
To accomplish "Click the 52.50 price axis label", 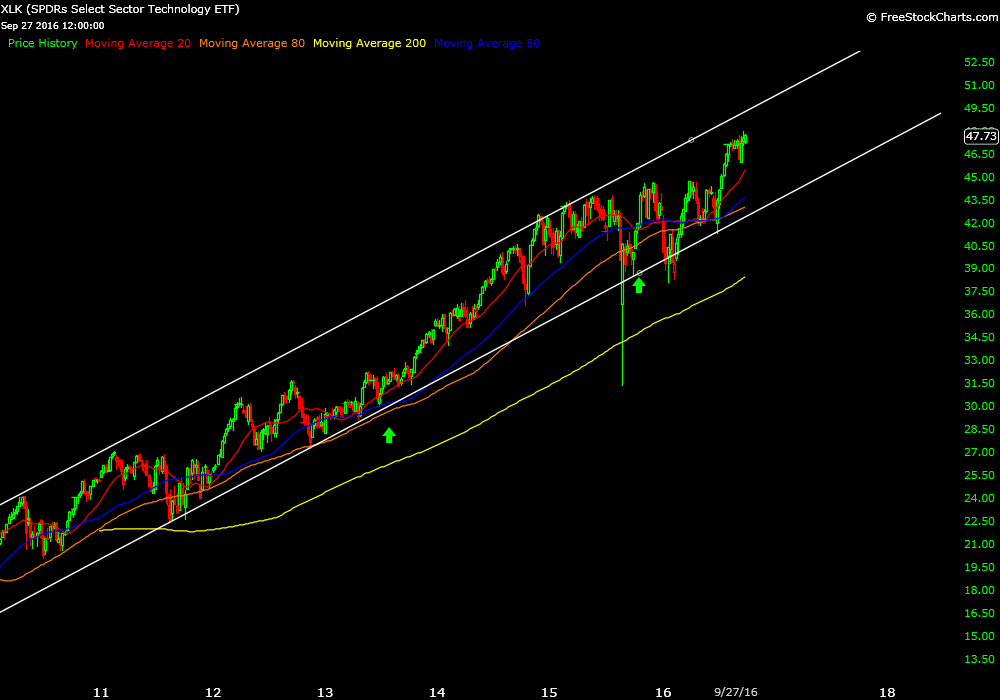I will coord(978,62).
